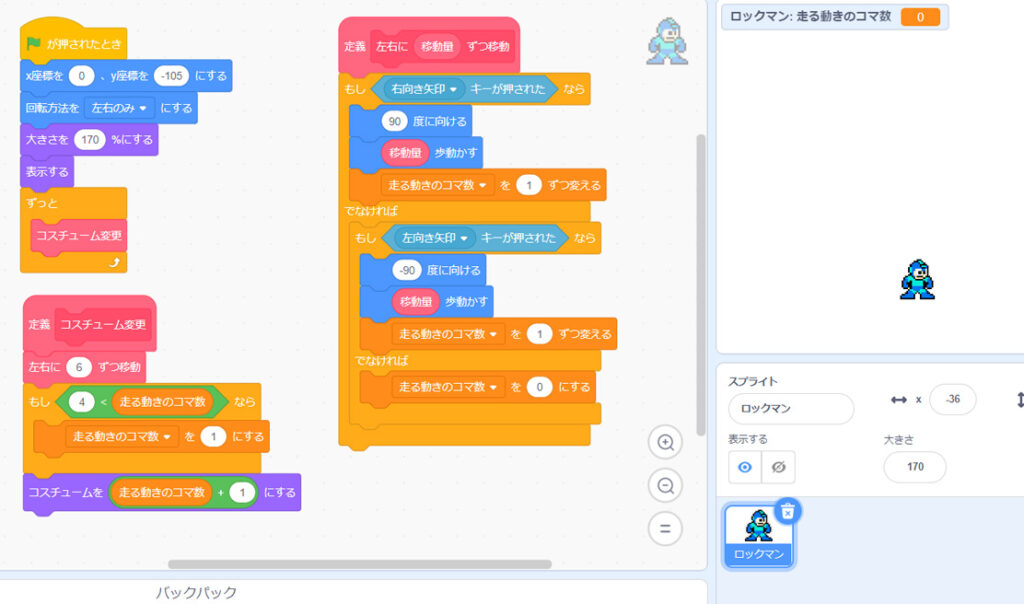Open the 左向き矢印 key dropdown
Viewport: 1024px width, 604px height.
coord(434,238)
